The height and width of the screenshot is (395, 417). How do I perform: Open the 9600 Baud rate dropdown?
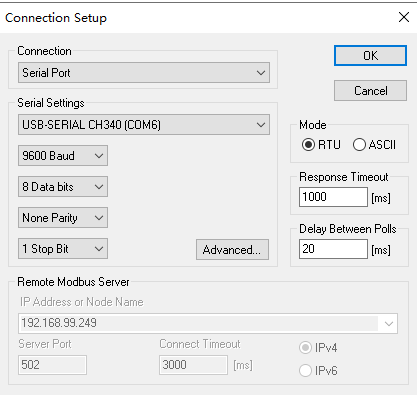point(63,155)
